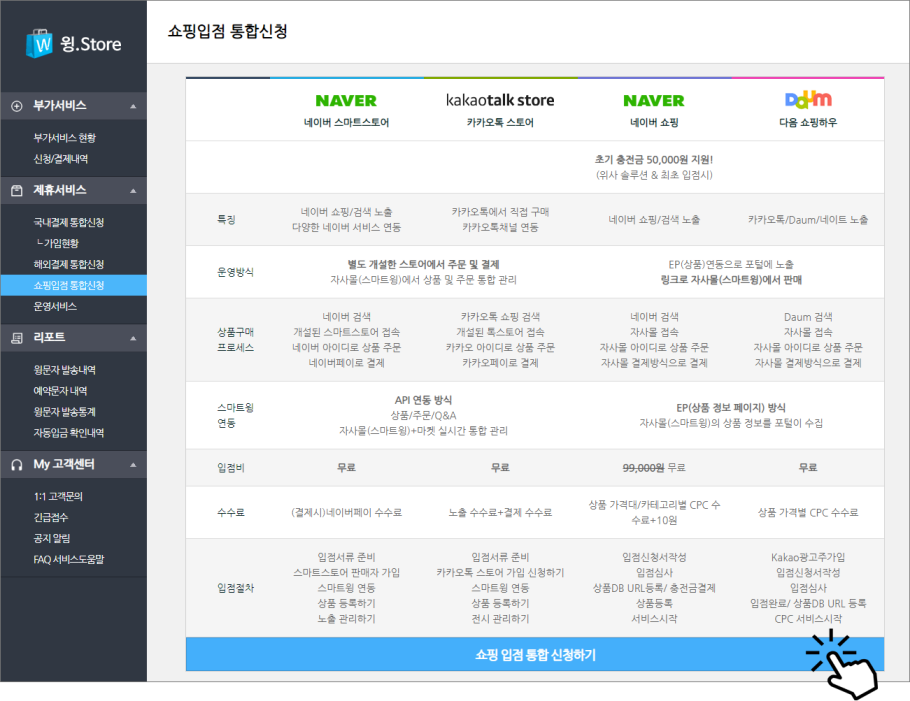This screenshot has width=910, height=701.
Task: Click 링크로 자사몰(스마트윙)에서 판매 text
Action: click(x=731, y=280)
